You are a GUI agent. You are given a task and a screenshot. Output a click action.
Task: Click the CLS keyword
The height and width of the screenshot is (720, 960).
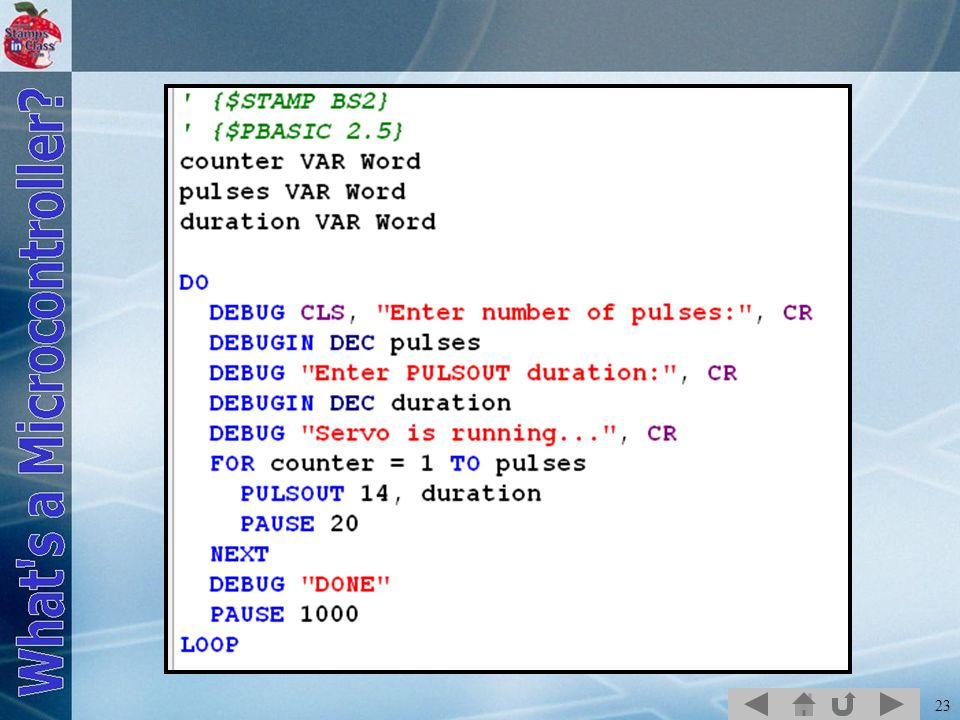[323, 313]
